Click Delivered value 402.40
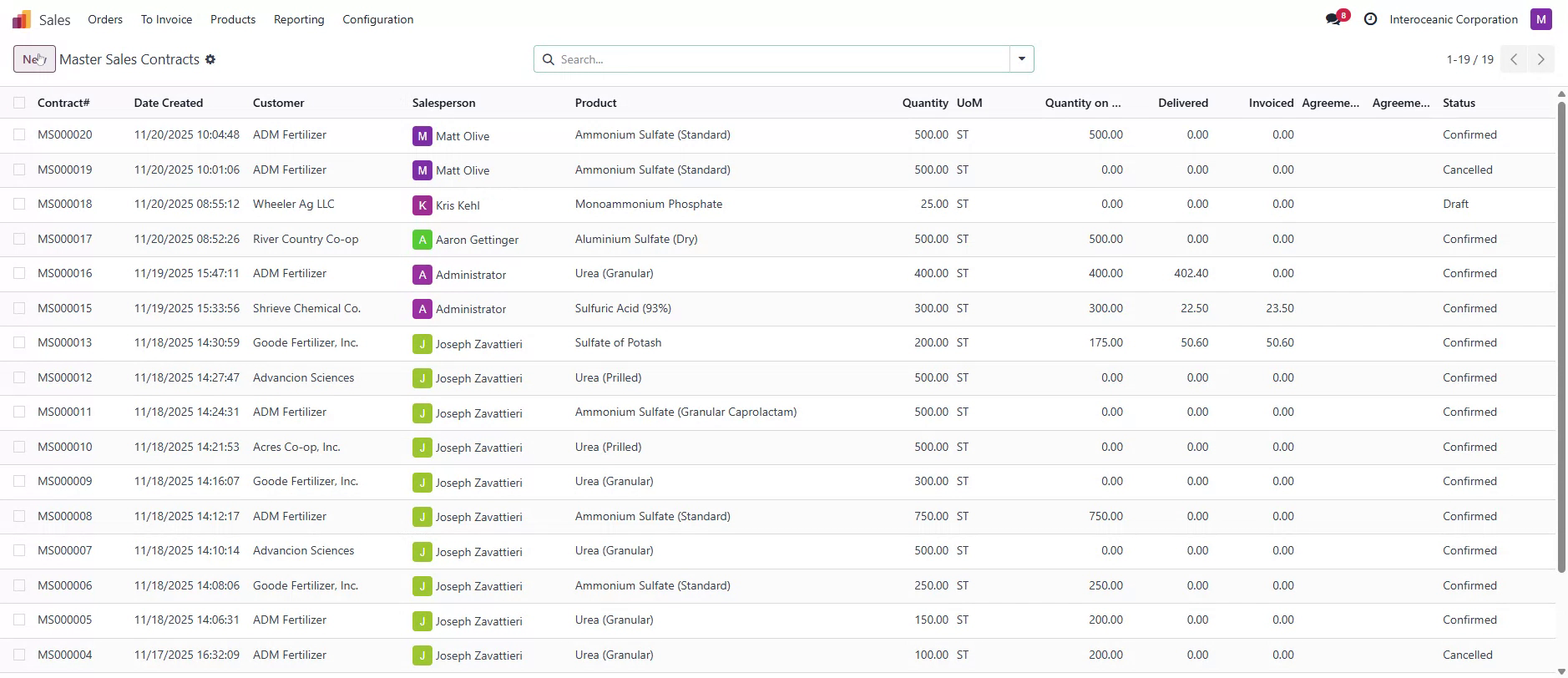The height and width of the screenshot is (678, 1568). point(1191,273)
